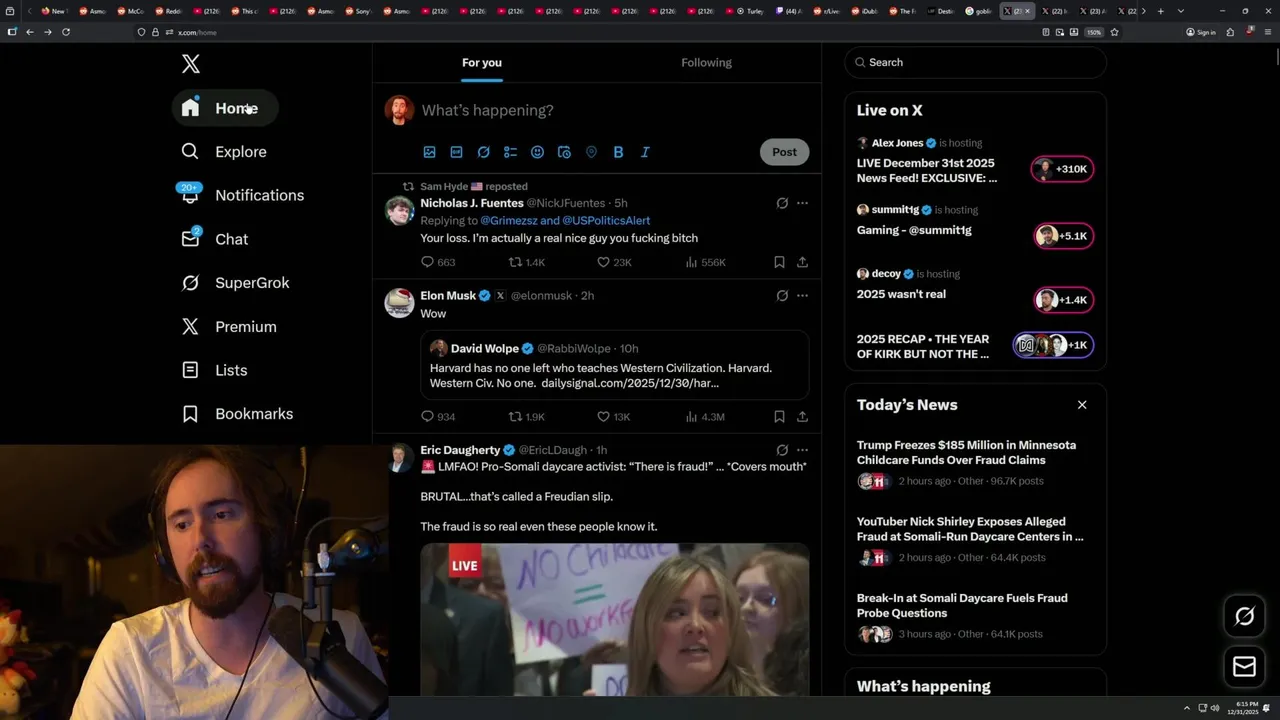Open the Home navigation item

[225, 108]
